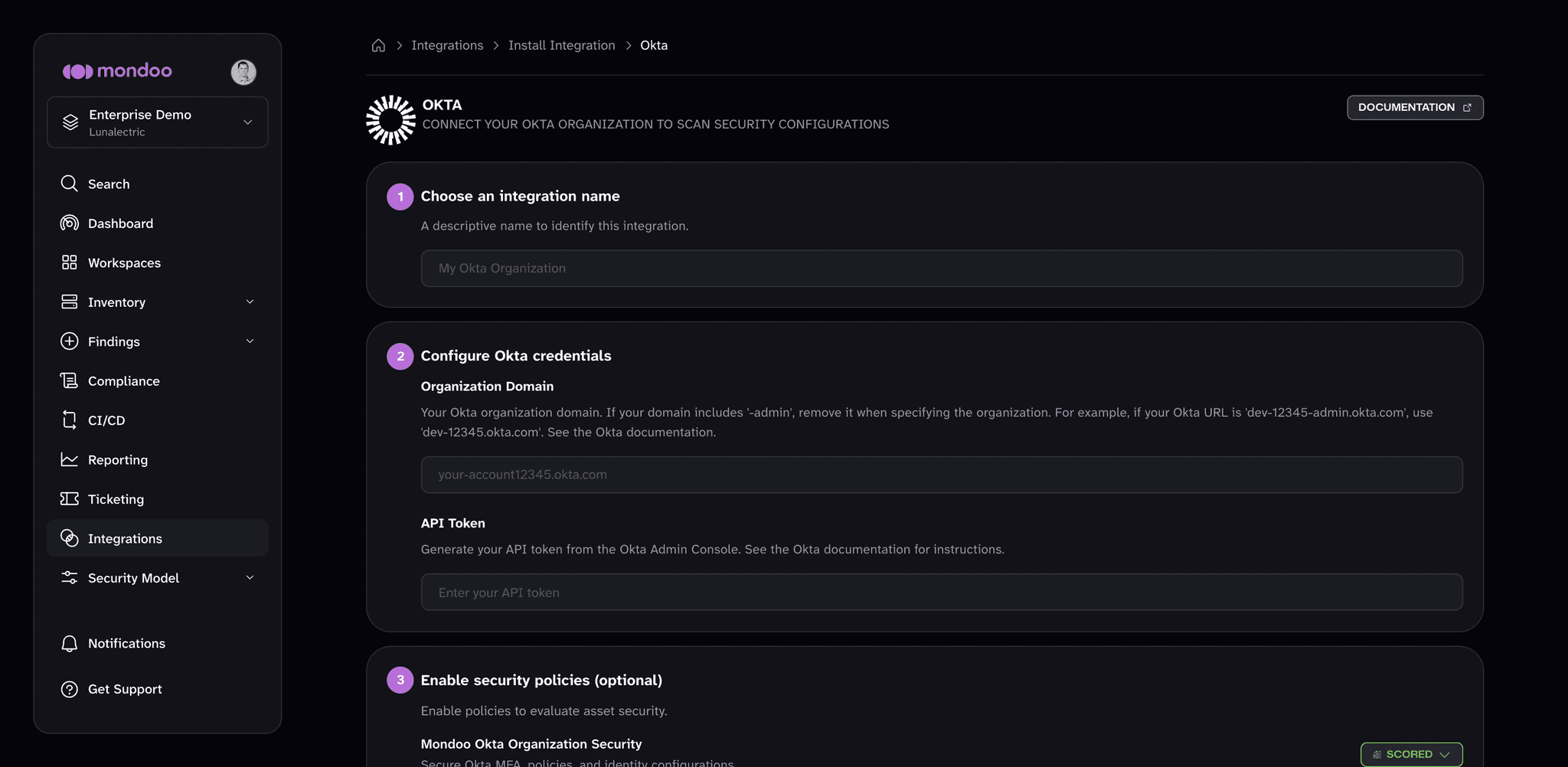Go to home via breadcrumb house icon

[x=378, y=45]
